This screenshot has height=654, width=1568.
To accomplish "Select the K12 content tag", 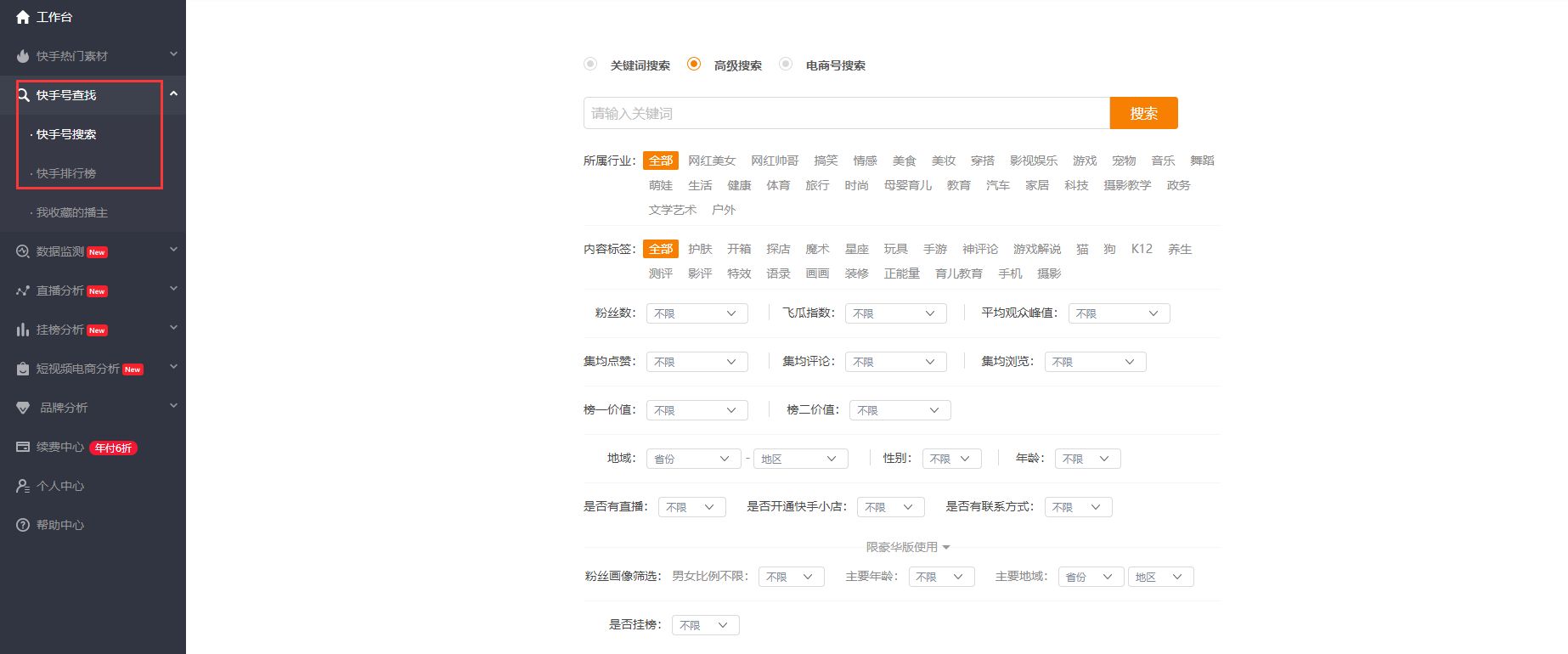I will tap(1142, 249).
